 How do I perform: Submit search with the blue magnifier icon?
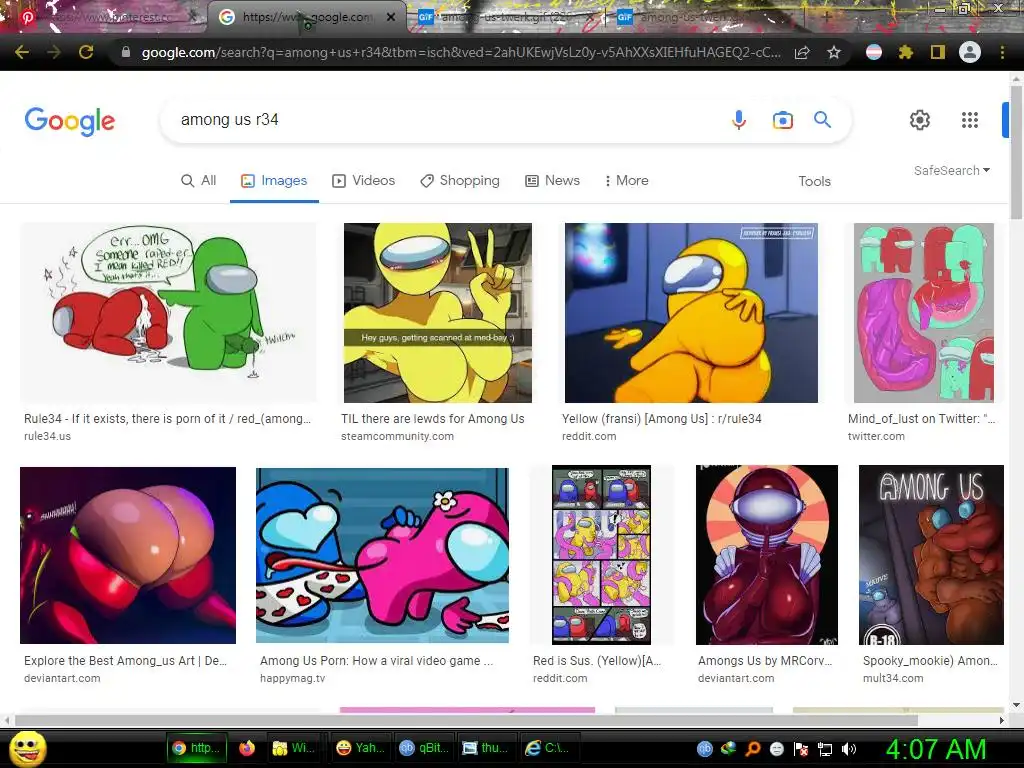pos(822,120)
